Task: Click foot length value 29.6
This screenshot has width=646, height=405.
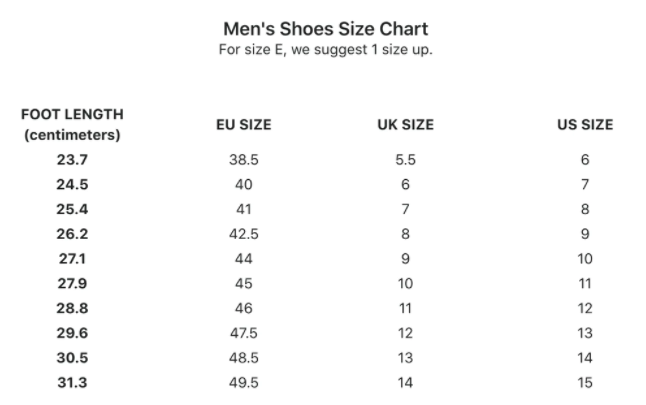Action: 72,332
